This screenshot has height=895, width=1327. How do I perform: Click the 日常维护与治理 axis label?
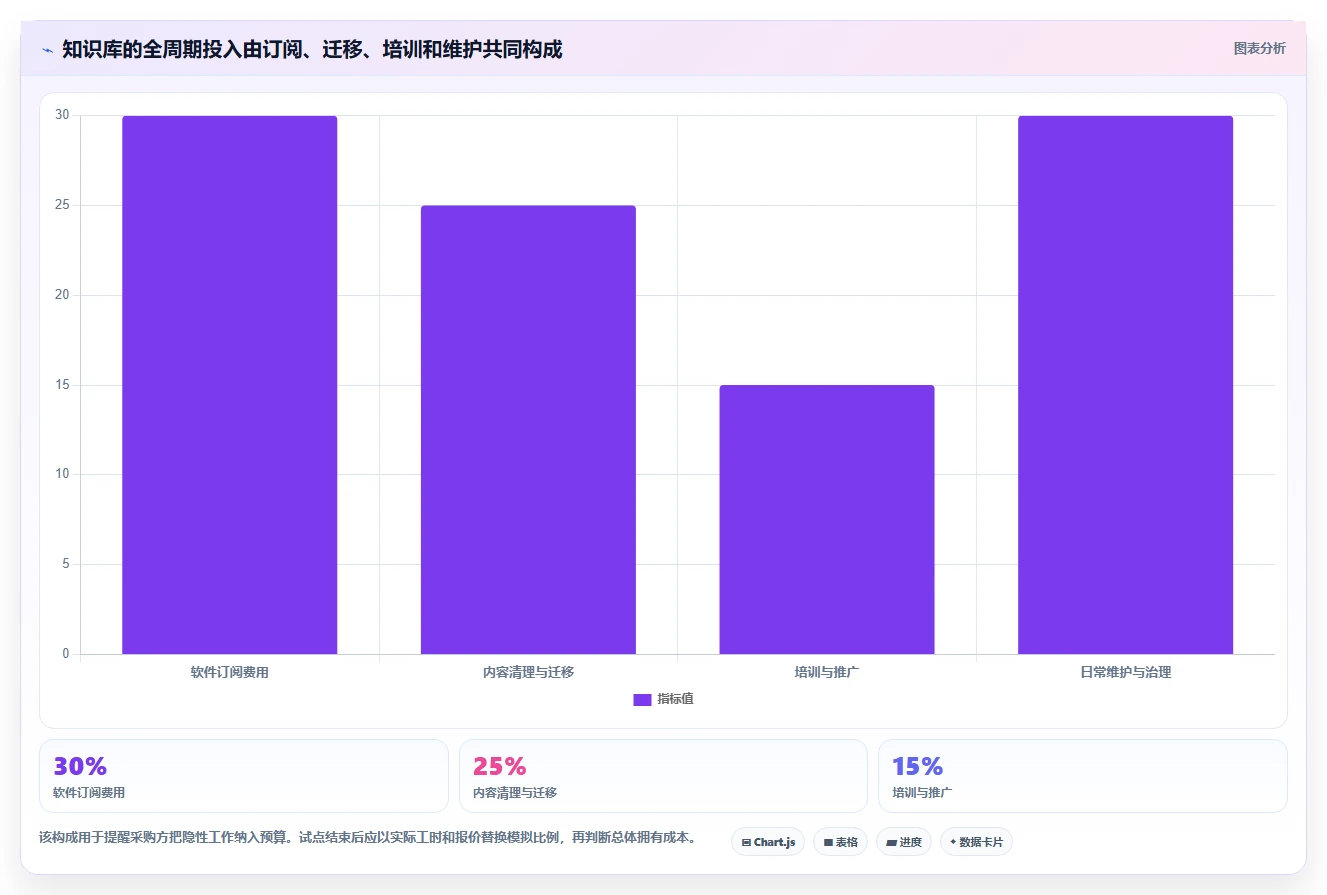[x=1125, y=672]
